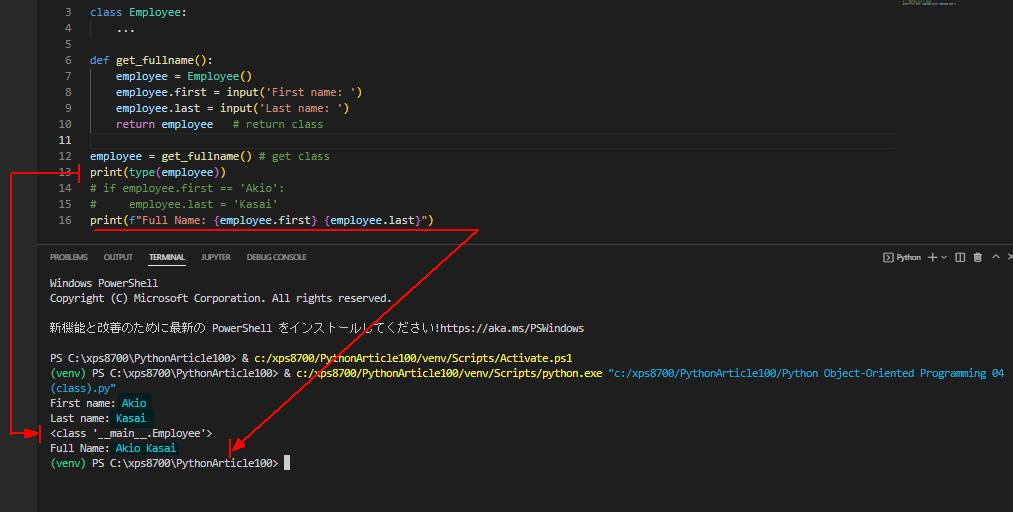Image resolution: width=1013 pixels, height=512 pixels.
Task: Select the TERMINAL tab
Action: (167, 257)
